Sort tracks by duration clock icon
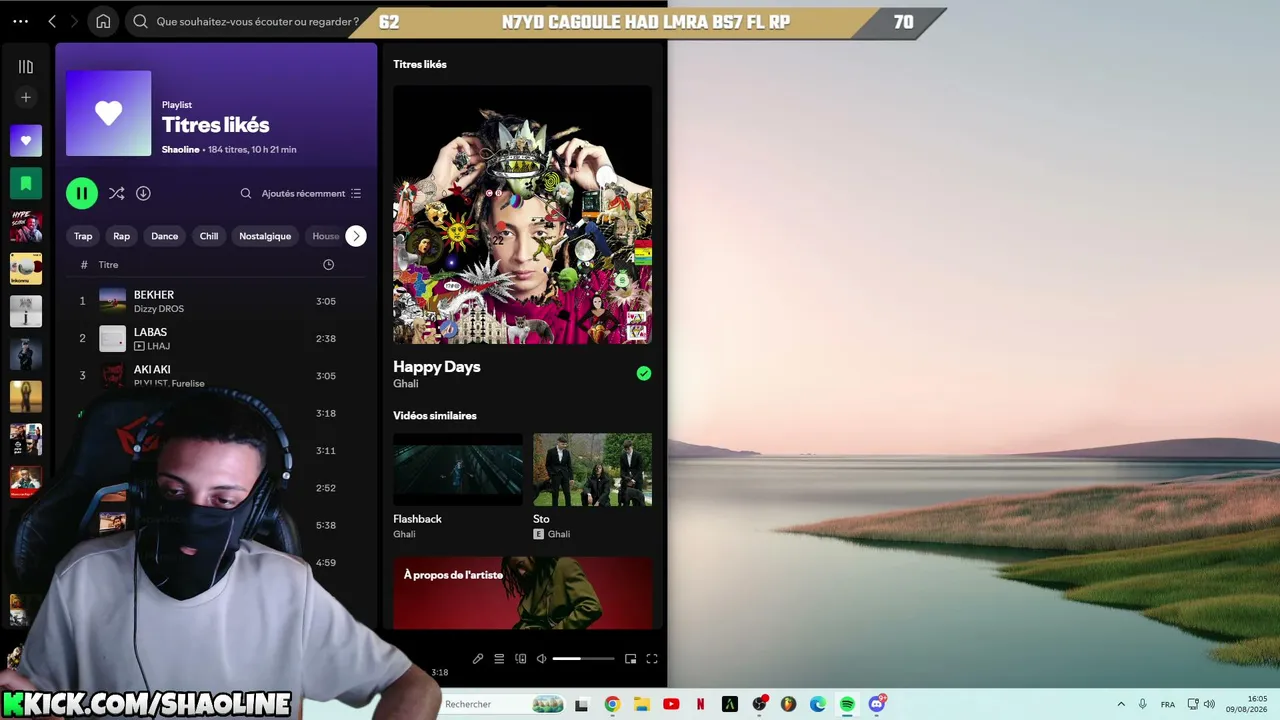Screen dimensions: 1280x720 click(328, 265)
